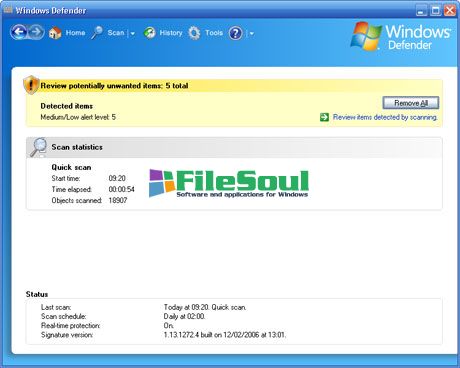Click the Back arrow navigation icon

19,32
